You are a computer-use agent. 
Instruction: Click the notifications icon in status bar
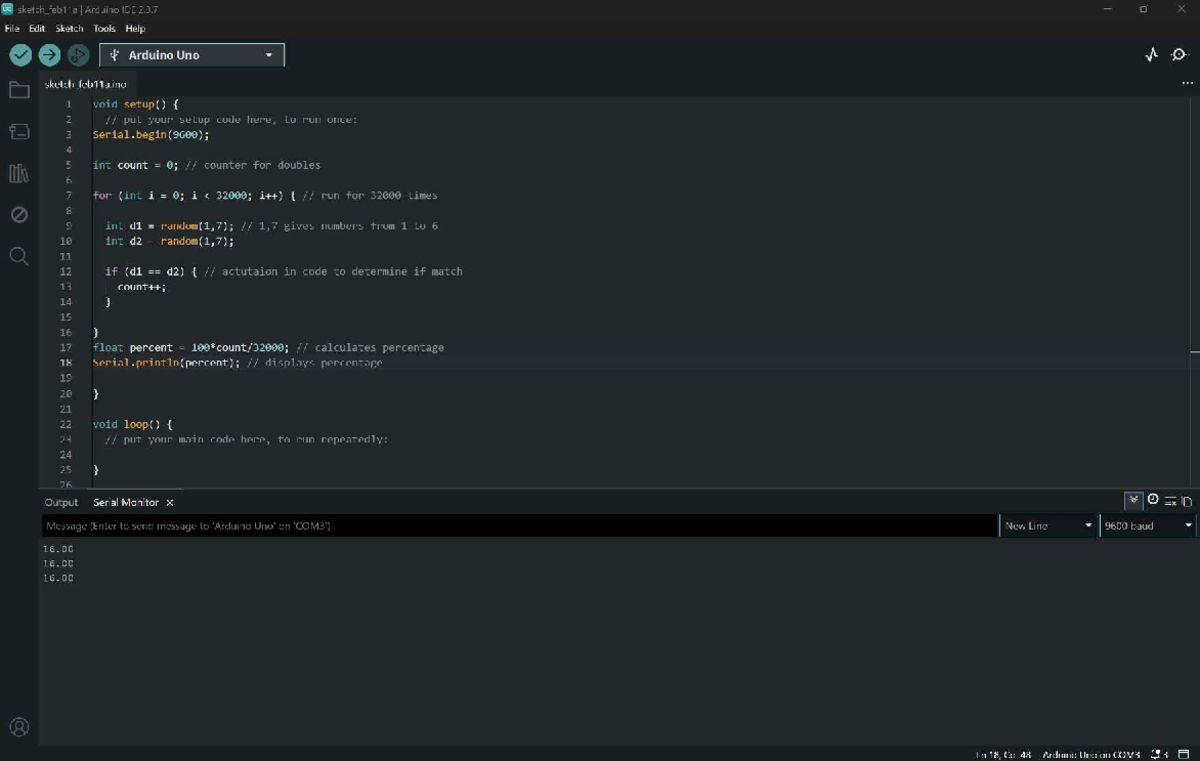click(1160, 754)
